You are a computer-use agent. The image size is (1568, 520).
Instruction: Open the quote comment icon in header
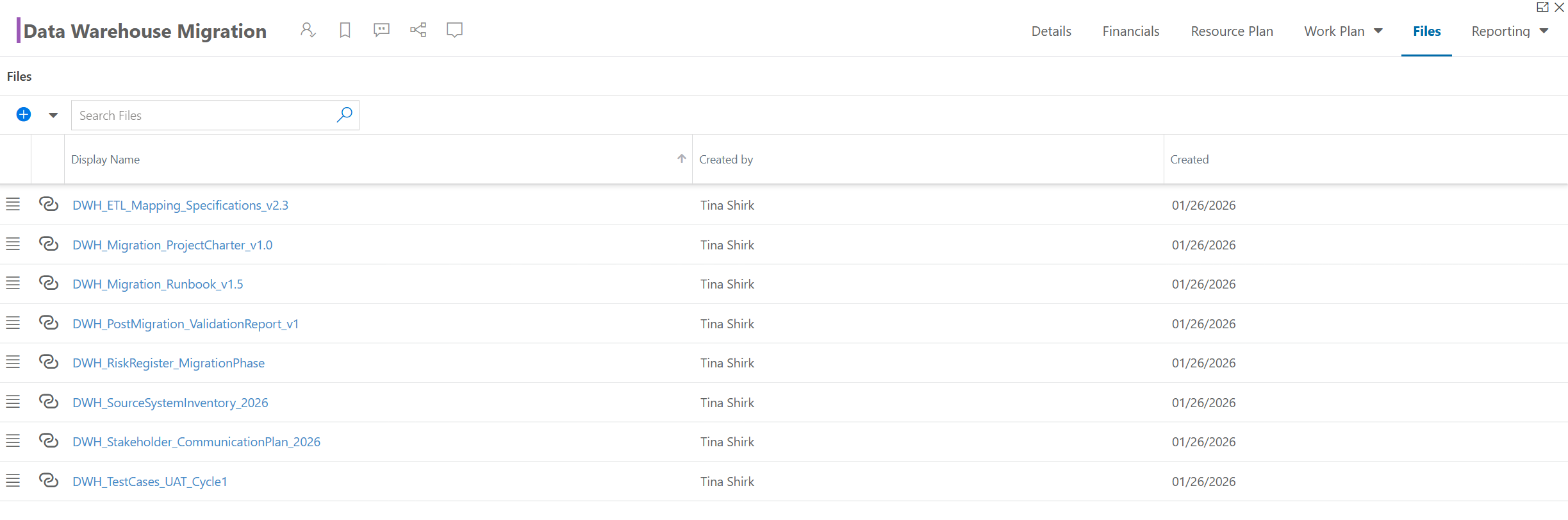pos(381,30)
